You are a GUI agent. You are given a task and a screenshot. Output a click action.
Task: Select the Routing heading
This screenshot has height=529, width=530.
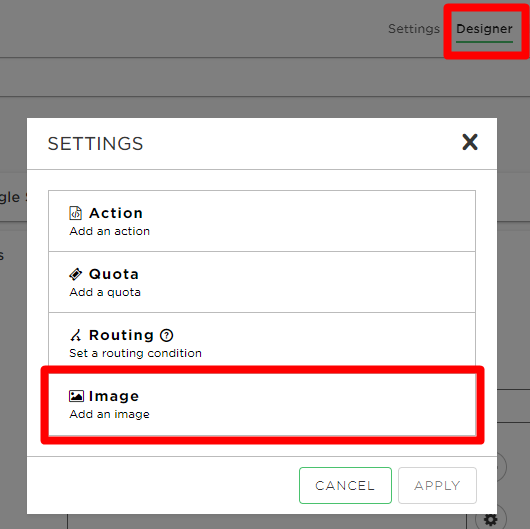click(121, 335)
